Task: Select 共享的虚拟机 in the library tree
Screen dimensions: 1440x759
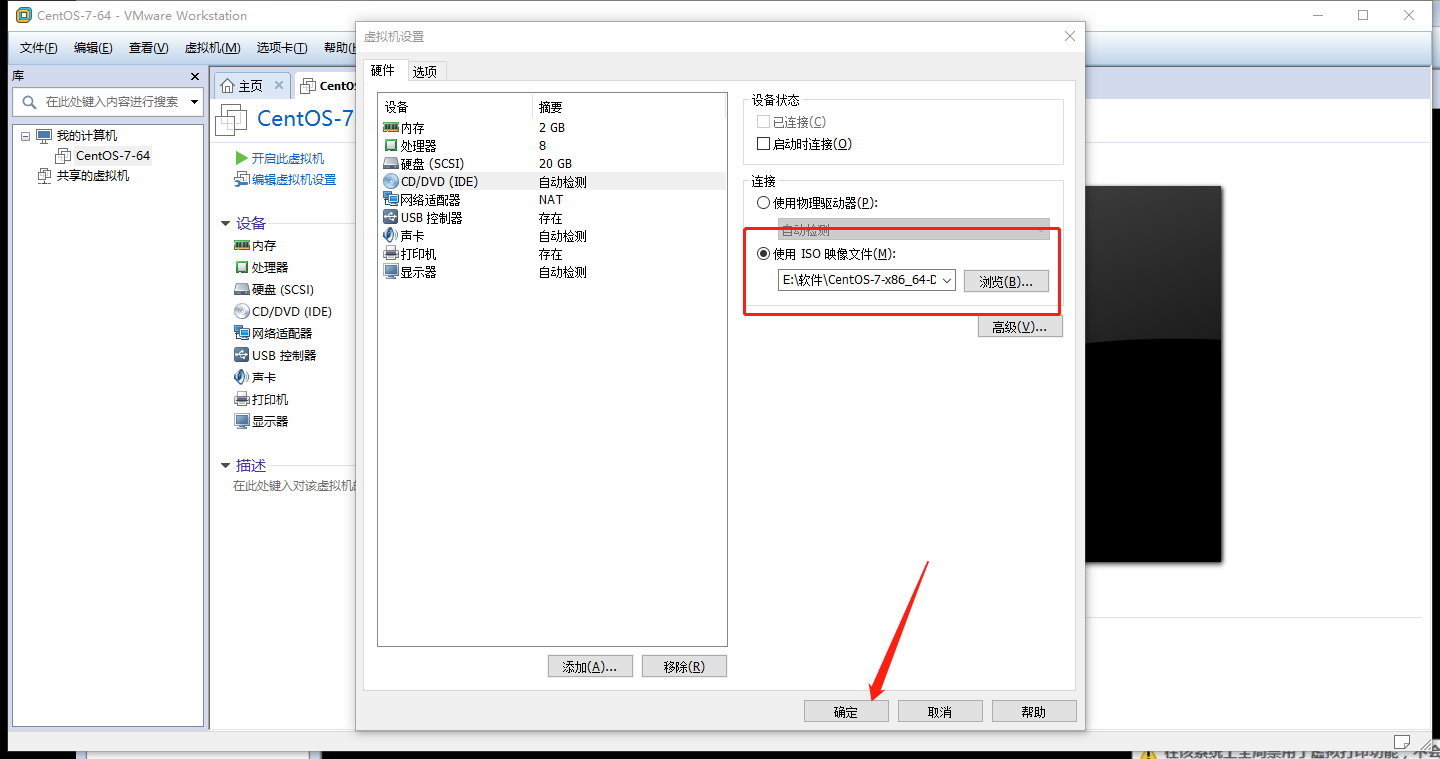Action: coord(93,175)
